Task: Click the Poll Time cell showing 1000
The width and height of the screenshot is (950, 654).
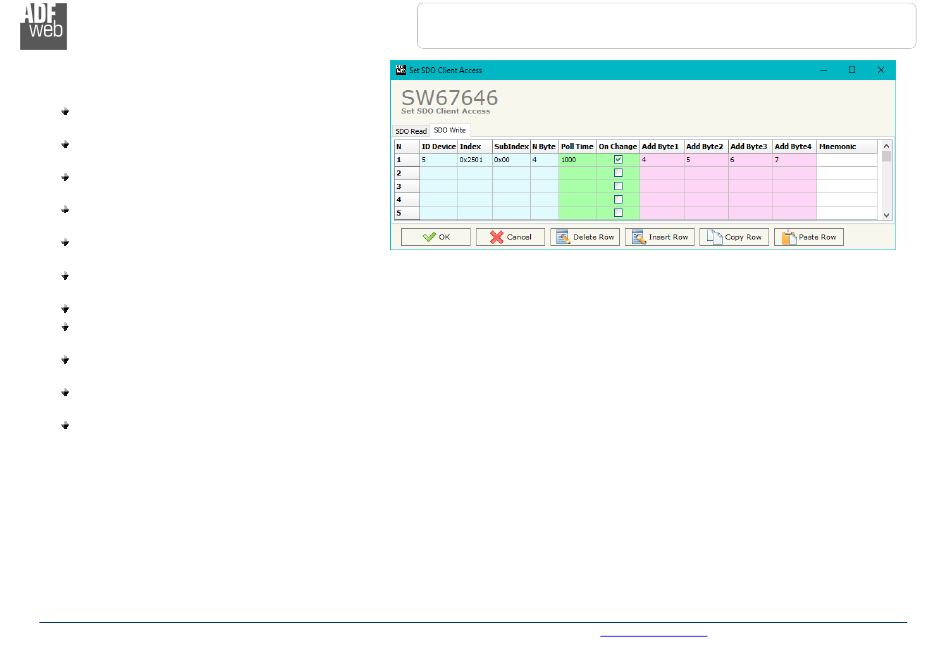Action: click(577, 160)
